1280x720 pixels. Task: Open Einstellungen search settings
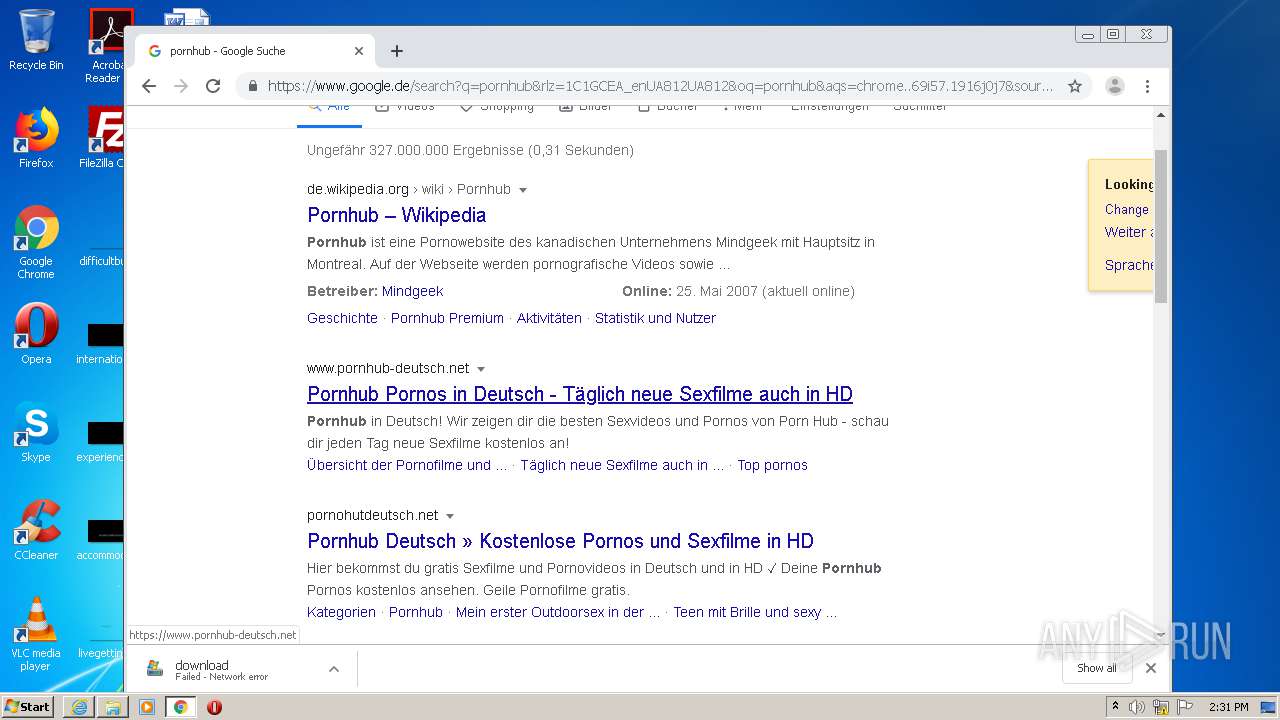pyautogui.click(x=830, y=107)
